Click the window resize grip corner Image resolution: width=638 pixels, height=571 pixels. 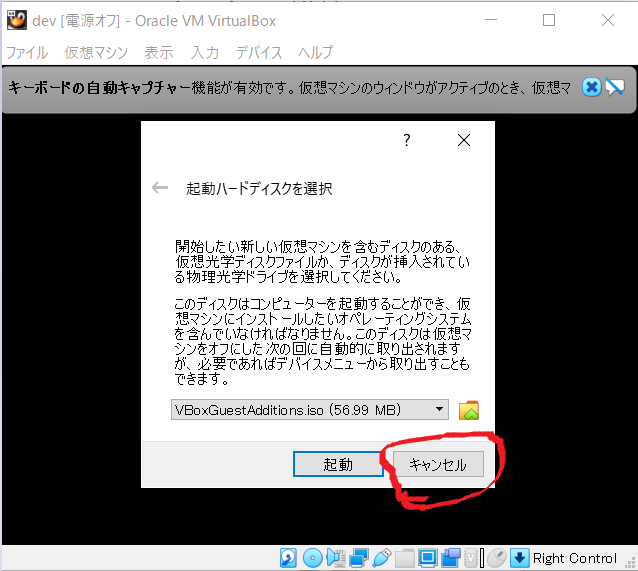631,564
